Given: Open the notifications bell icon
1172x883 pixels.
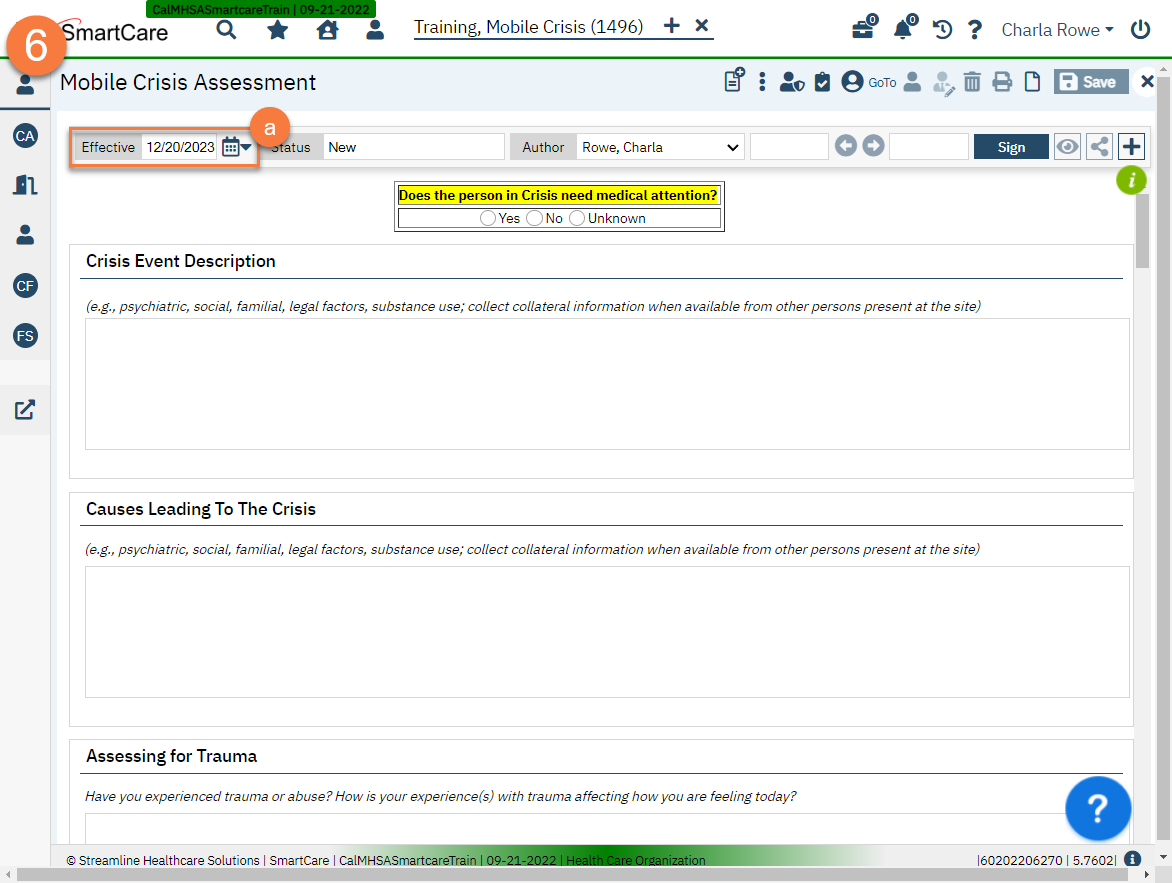Looking at the screenshot, I should 902,30.
